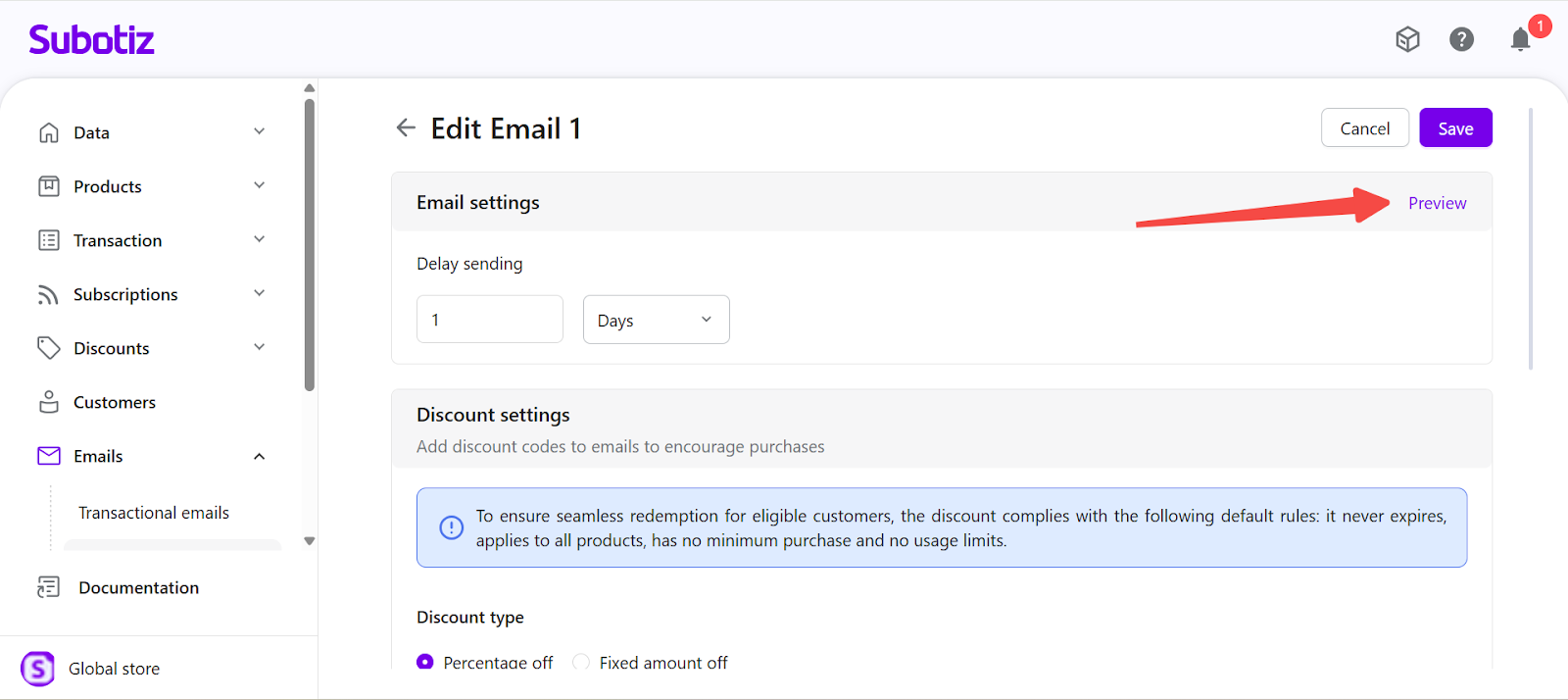Screen dimensions: 1568x700
Task: Select Fixed amount off radio button
Action: point(581,662)
